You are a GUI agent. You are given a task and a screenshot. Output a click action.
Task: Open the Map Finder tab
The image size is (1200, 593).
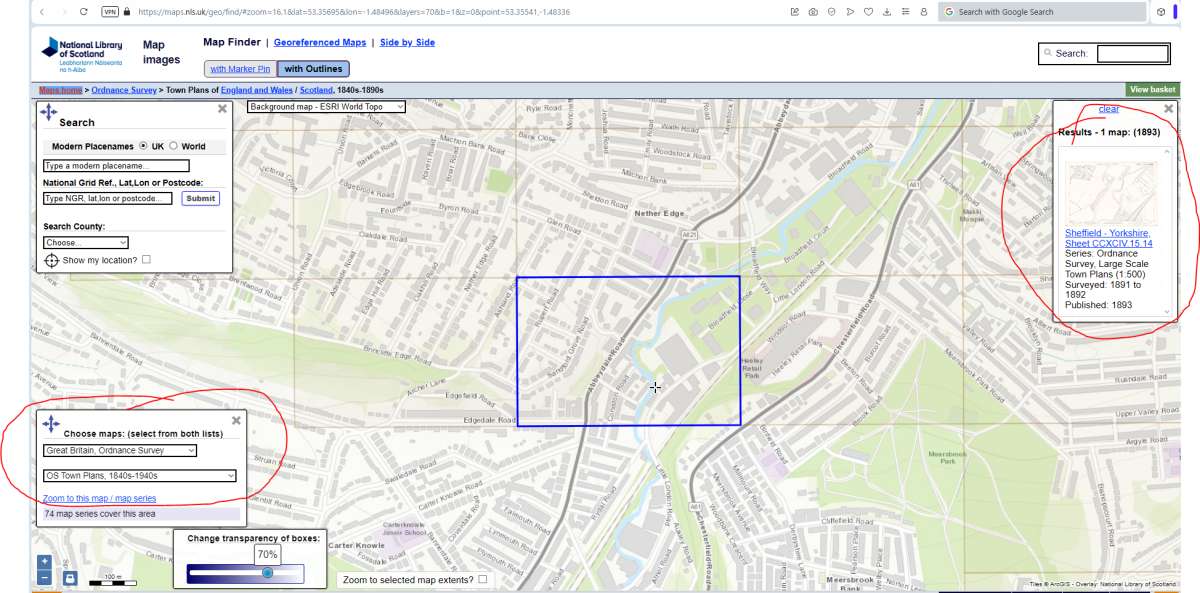(230, 43)
